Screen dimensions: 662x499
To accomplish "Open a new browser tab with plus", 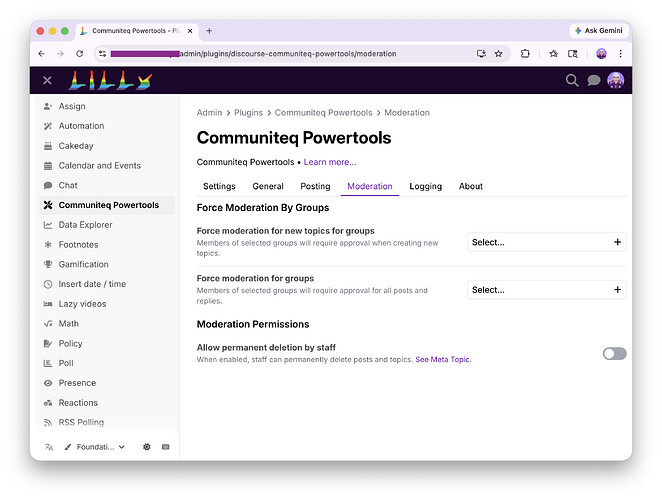I will coord(209,31).
